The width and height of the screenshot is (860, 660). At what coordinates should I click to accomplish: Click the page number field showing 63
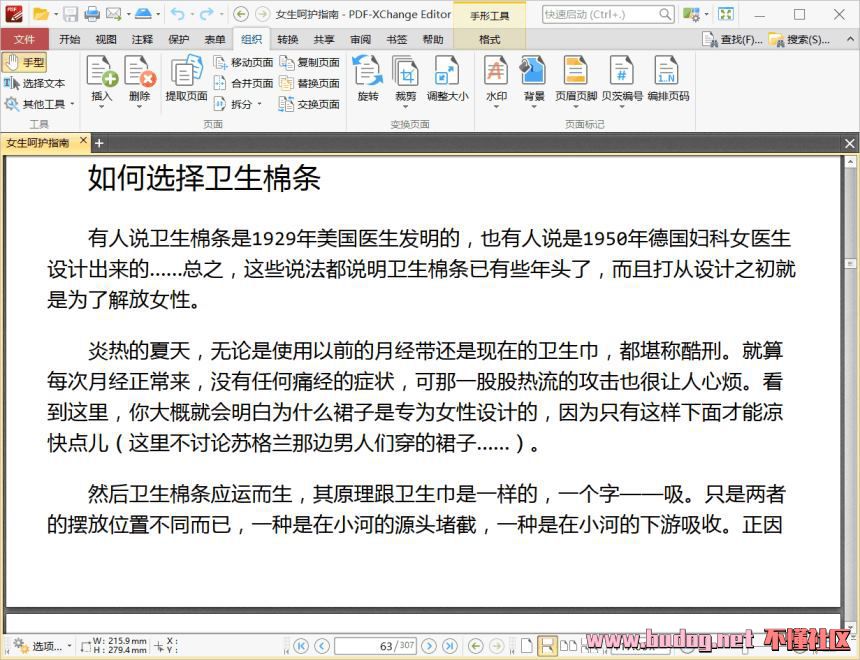click(375, 646)
